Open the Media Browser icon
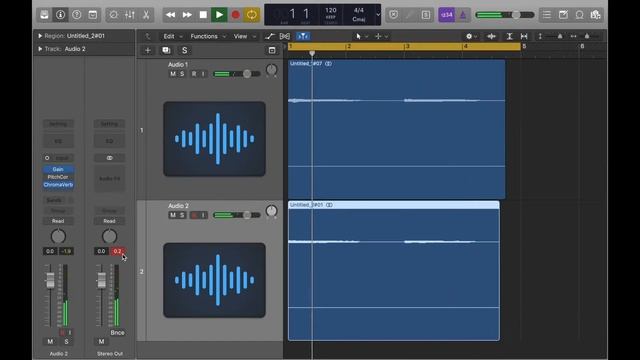Viewport: 640px width, 360px height. 596,15
